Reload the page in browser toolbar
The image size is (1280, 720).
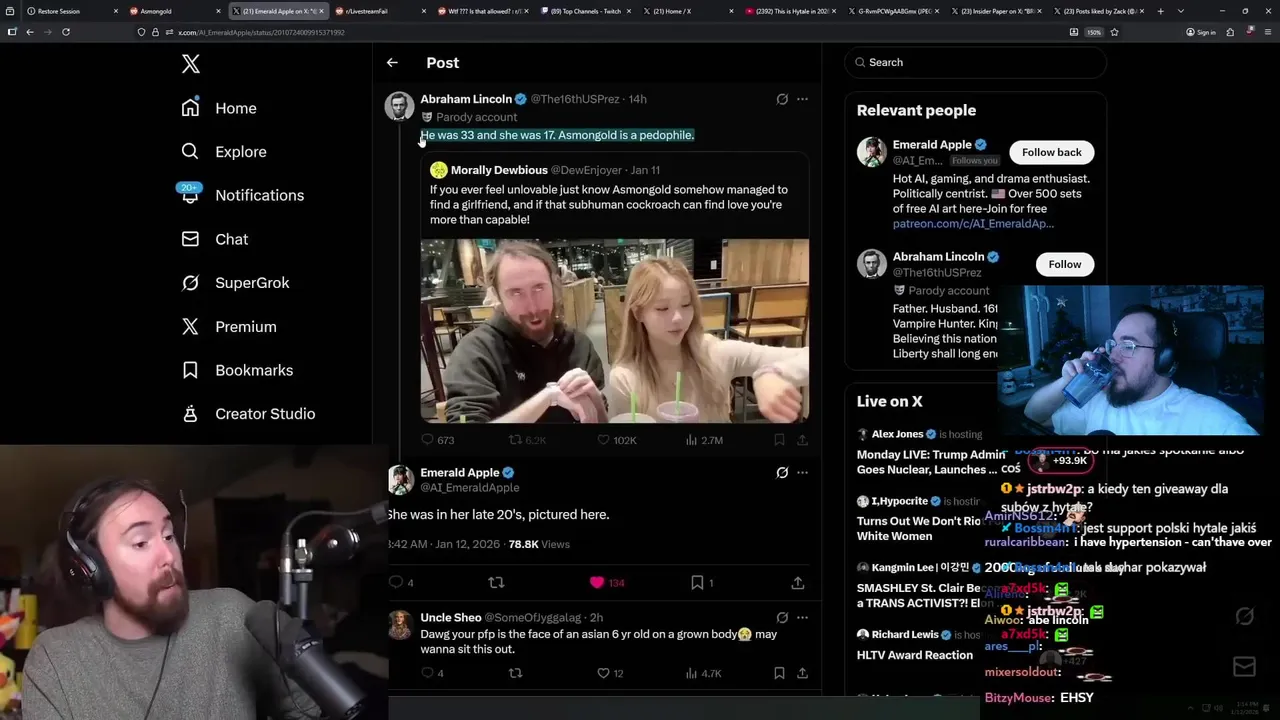pos(66,32)
